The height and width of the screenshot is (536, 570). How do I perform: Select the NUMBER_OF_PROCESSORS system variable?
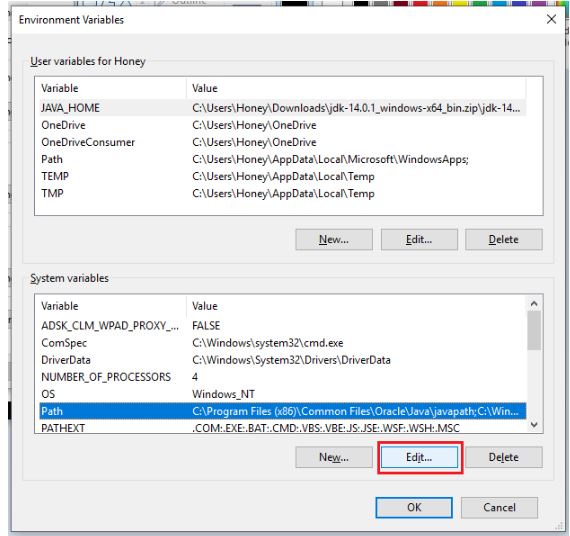[x=283, y=377]
